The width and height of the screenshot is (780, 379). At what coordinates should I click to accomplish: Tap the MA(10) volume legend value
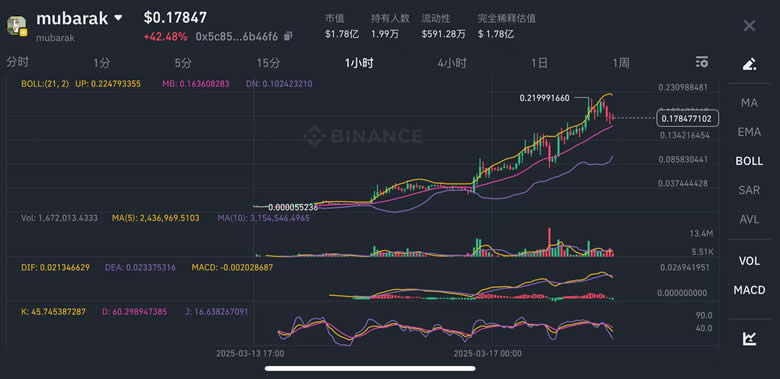point(264,218)
